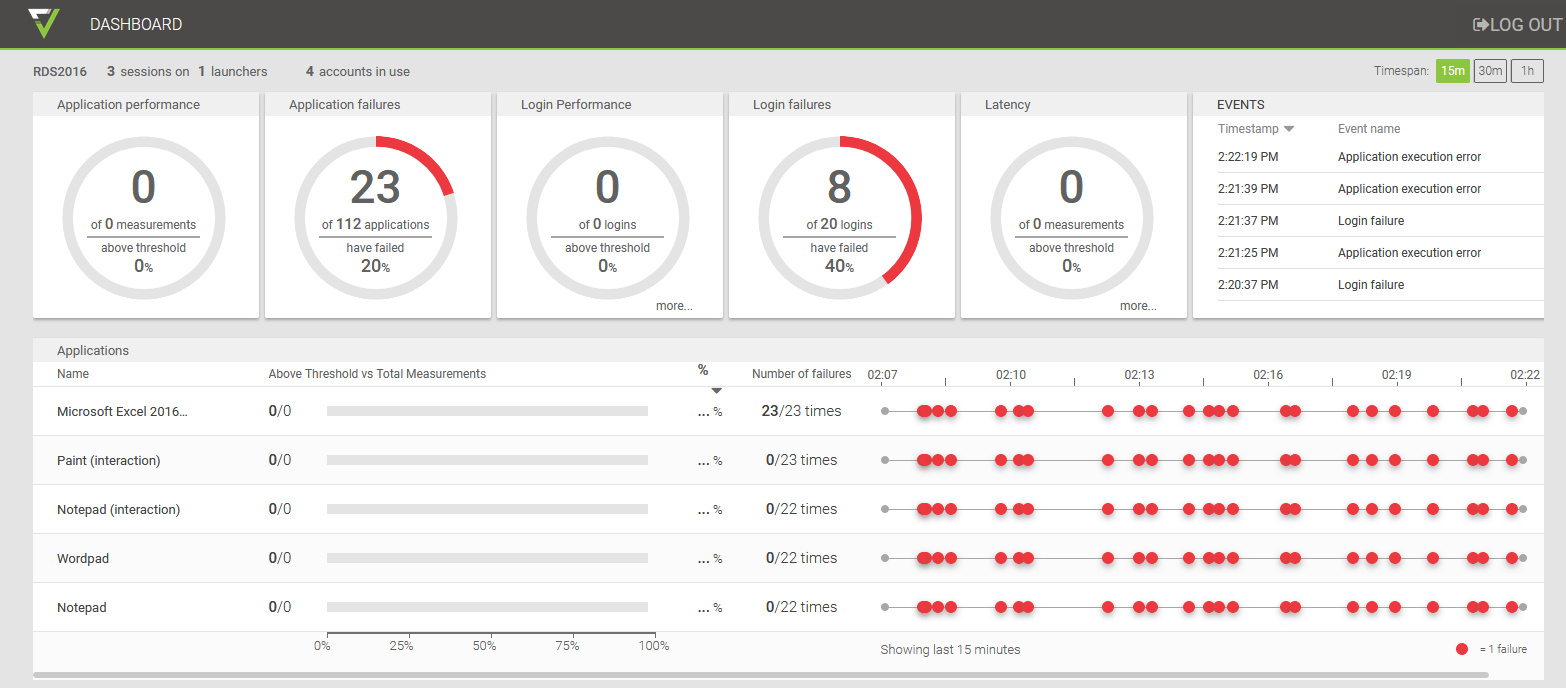
Task: Select the 1h timespan
Action: (1527, 71)
